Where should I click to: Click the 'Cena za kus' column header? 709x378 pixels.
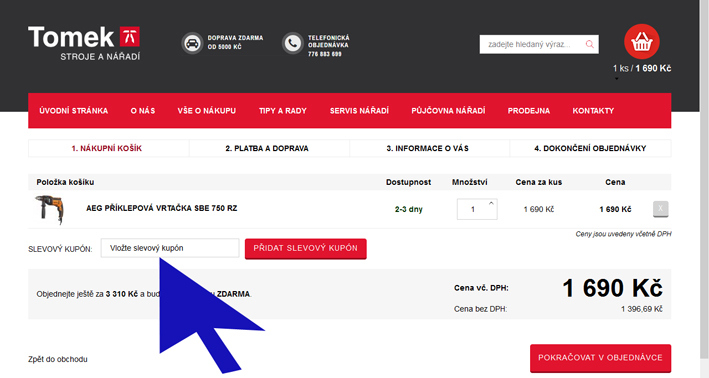pyautogui.click(x=539, y=182)
